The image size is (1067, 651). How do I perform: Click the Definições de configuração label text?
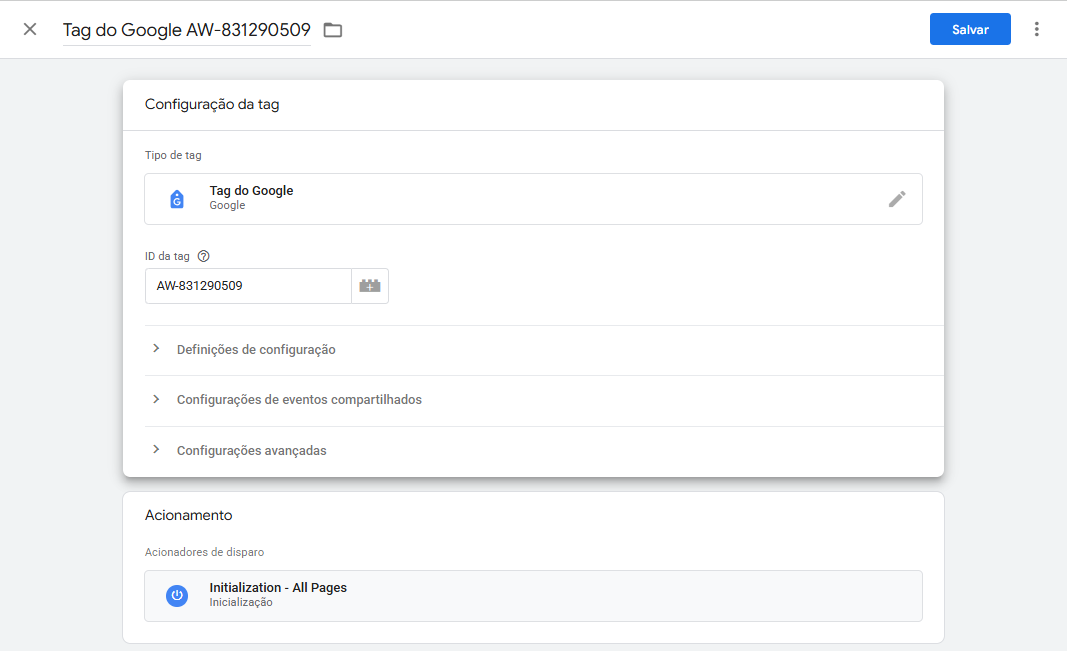coord(256,350)
